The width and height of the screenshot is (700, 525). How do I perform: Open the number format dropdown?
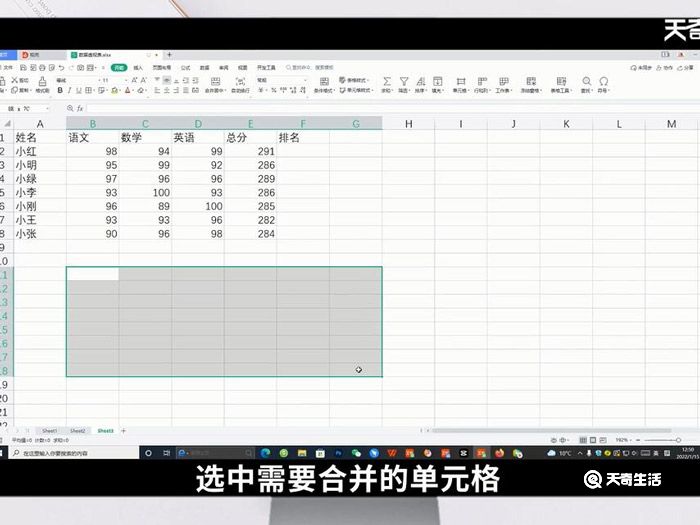pyautogui.click(x=305, y=80)
